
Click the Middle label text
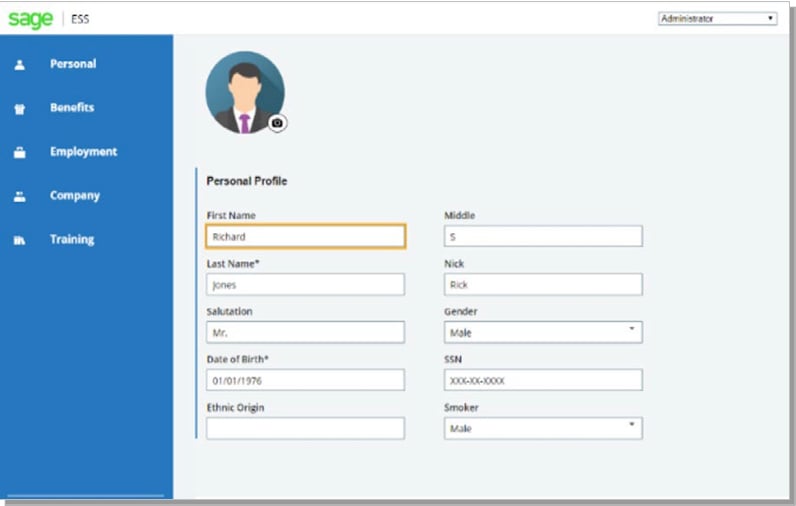point(460,216)
